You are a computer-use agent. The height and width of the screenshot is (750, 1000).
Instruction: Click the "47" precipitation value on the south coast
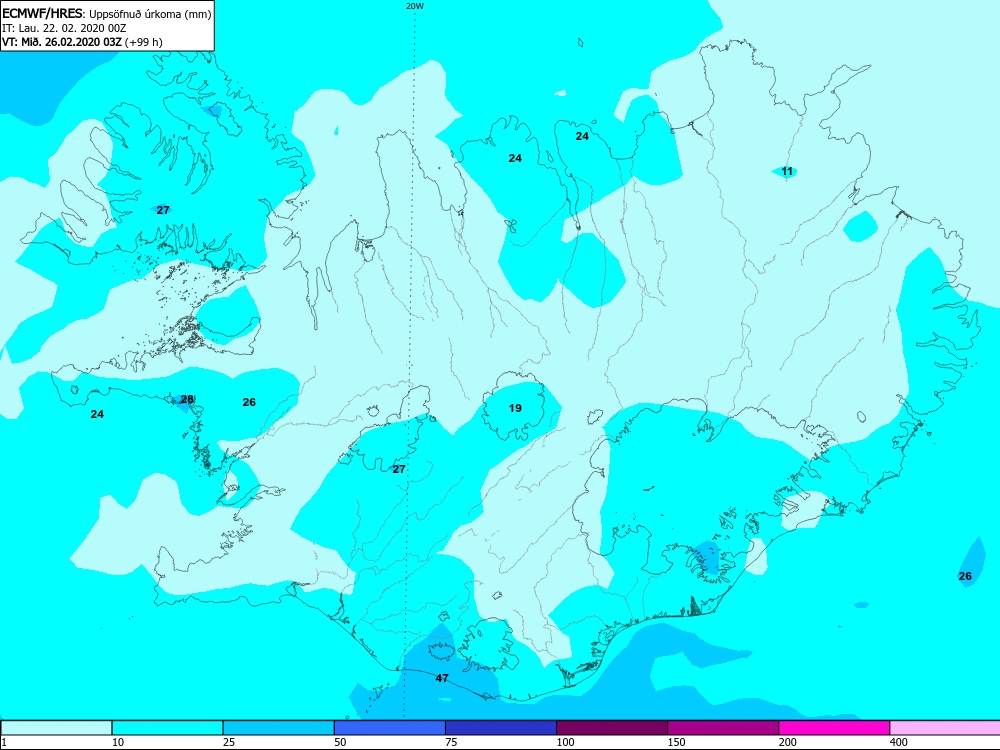pyautogui.click(x=442, y=678)
